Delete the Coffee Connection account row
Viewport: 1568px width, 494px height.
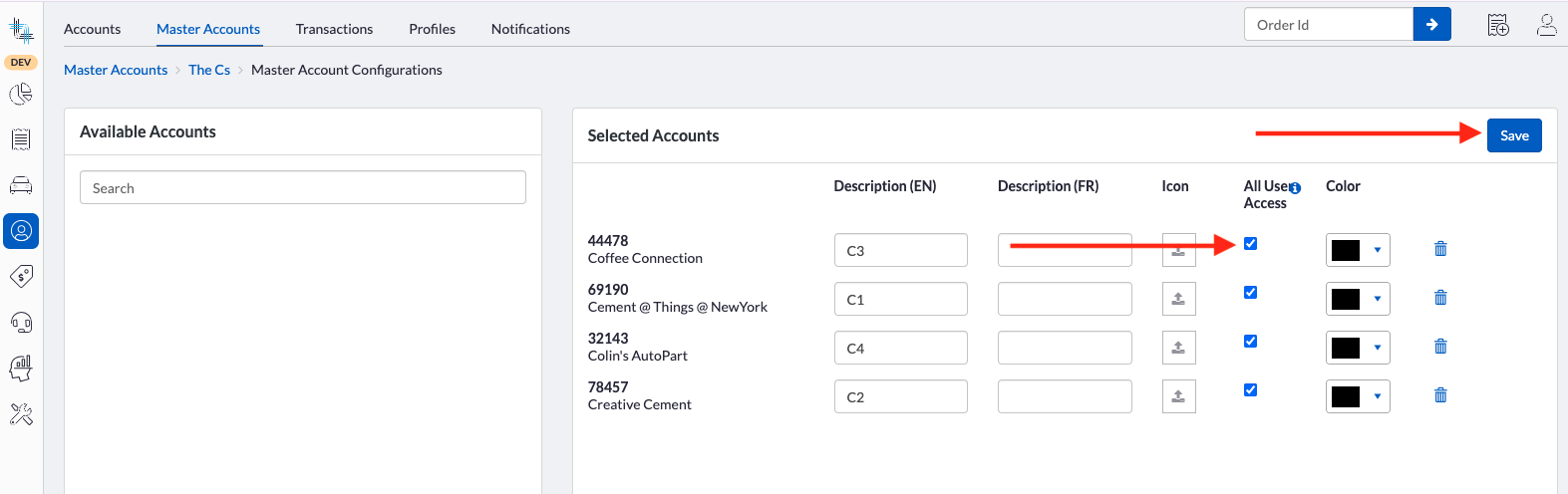coord(1440,249)
